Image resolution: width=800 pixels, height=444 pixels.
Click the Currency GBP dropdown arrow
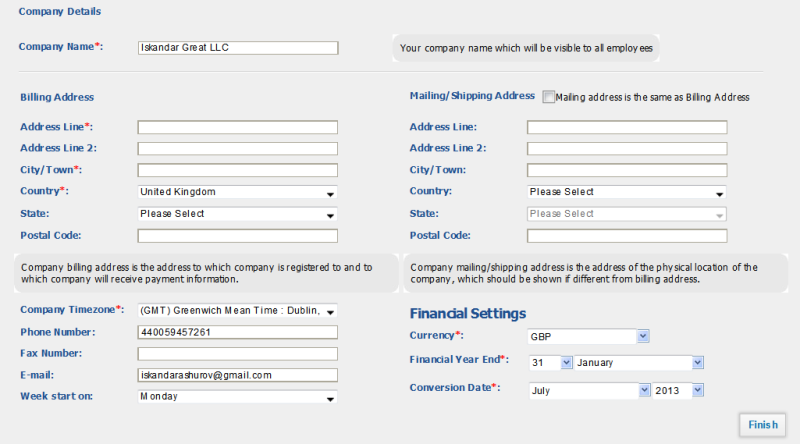pos(643,336)
